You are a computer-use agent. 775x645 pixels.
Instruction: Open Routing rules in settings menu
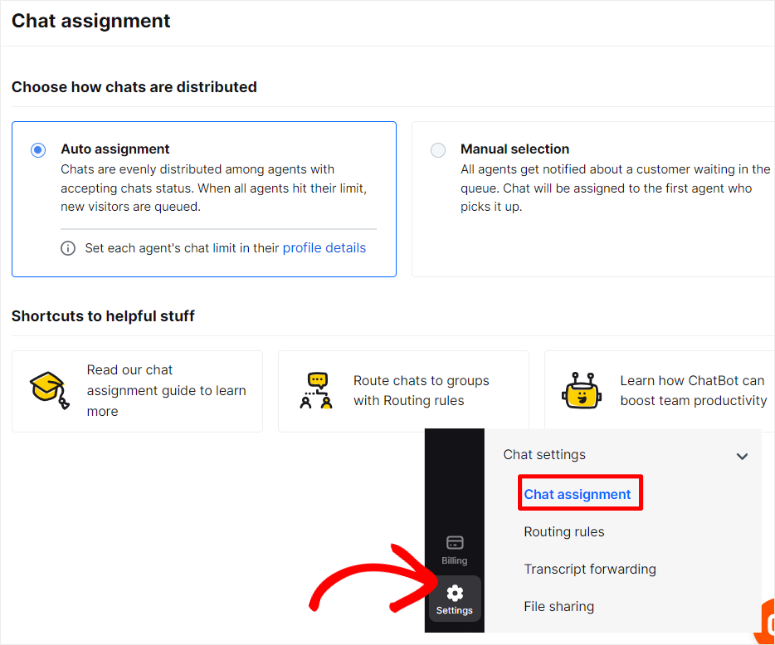tap(564, 532)
